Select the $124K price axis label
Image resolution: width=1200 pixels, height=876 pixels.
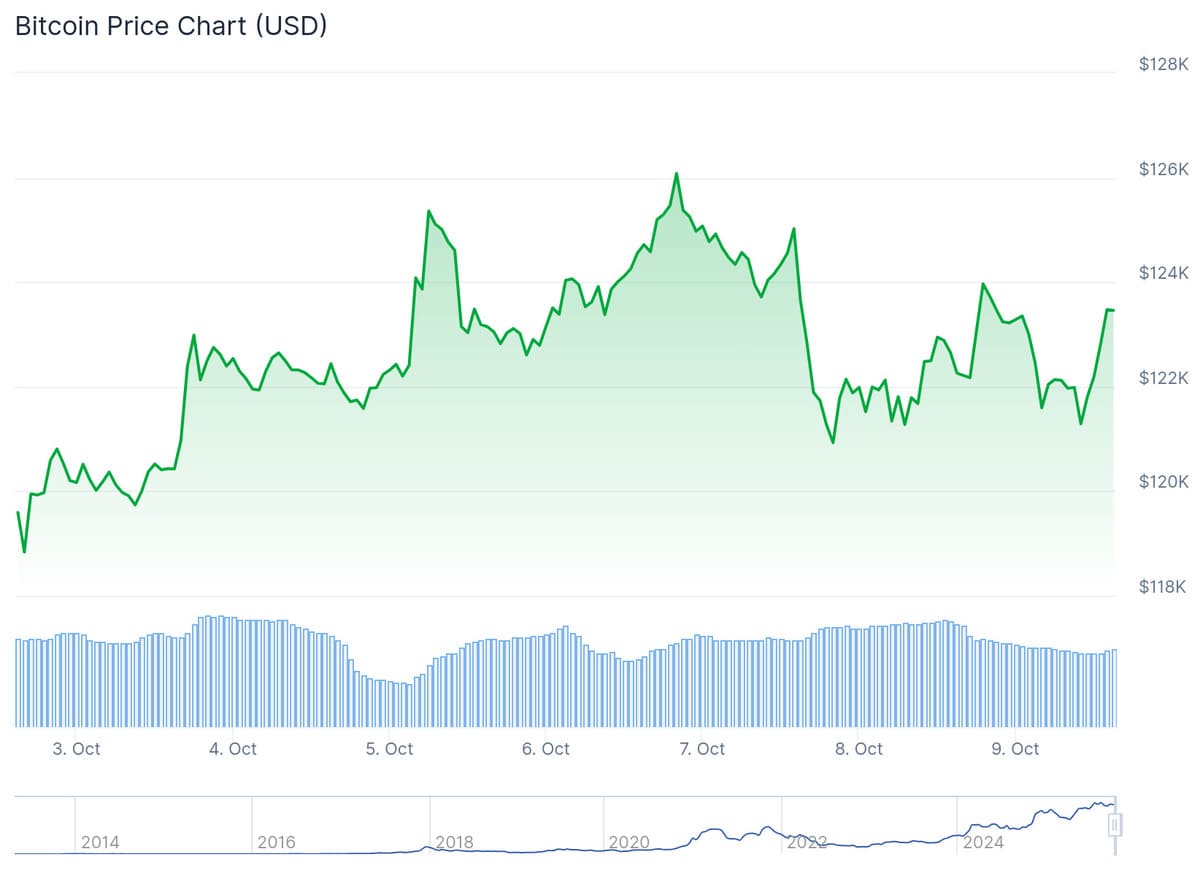coord(1163,273)
